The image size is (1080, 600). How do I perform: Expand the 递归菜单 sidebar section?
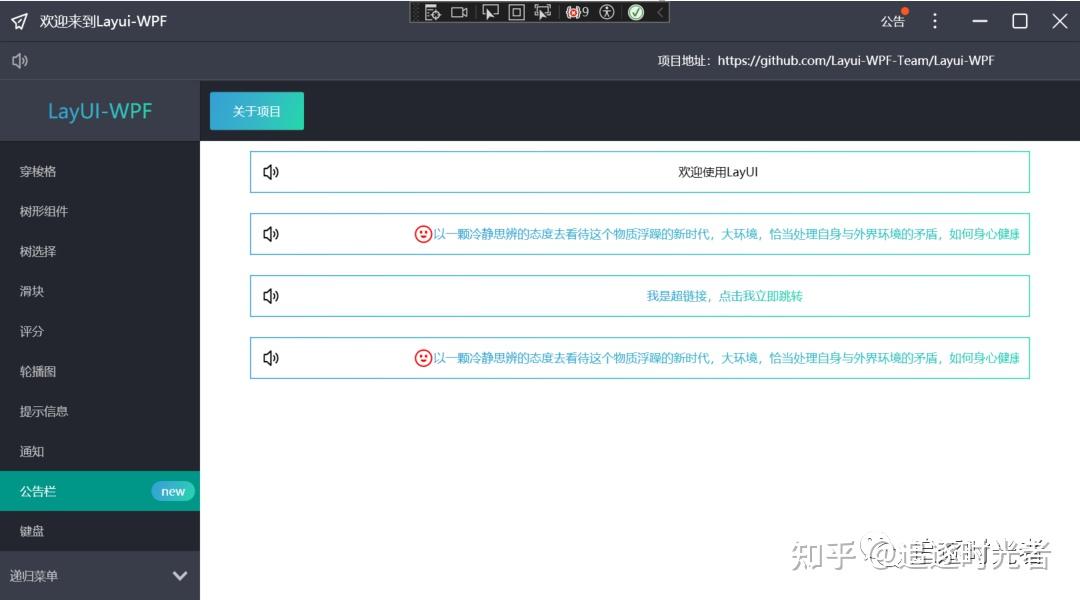(100, 575)
